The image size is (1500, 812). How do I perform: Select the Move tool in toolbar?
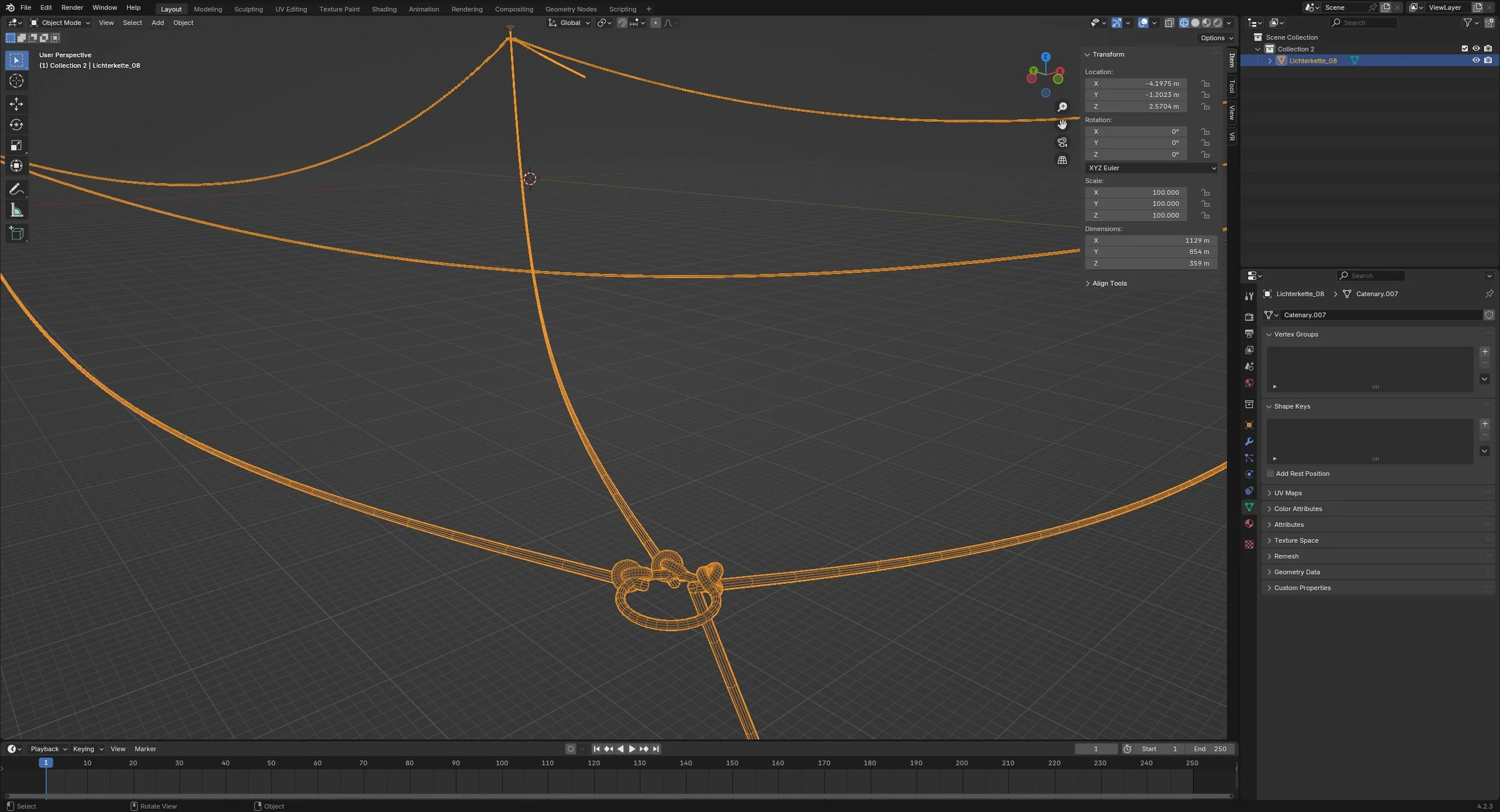(x=16, y=104)
